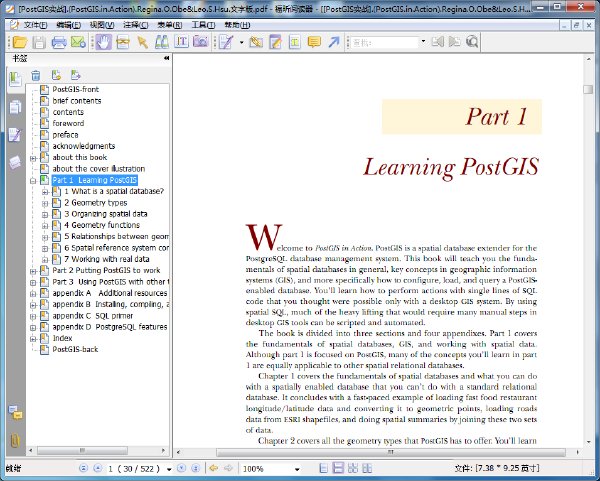Expand the Index bookmark node

click(33, 339)
